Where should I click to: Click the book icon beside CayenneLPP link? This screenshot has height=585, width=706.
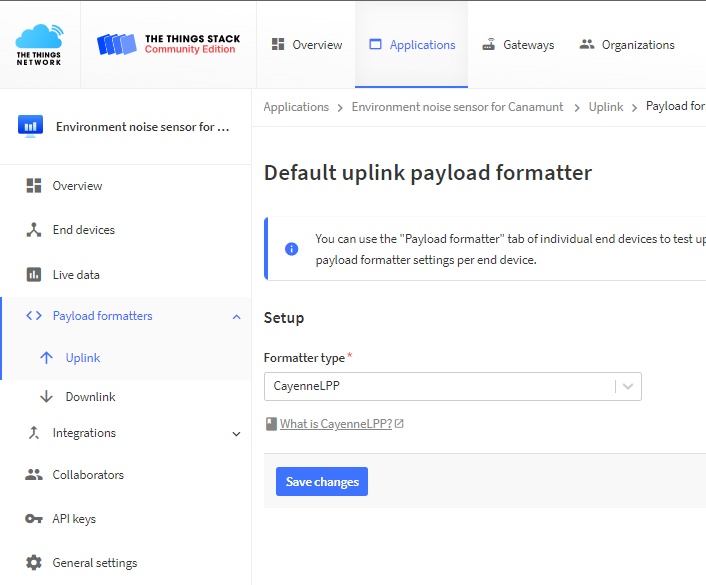[x=271, y=424]
